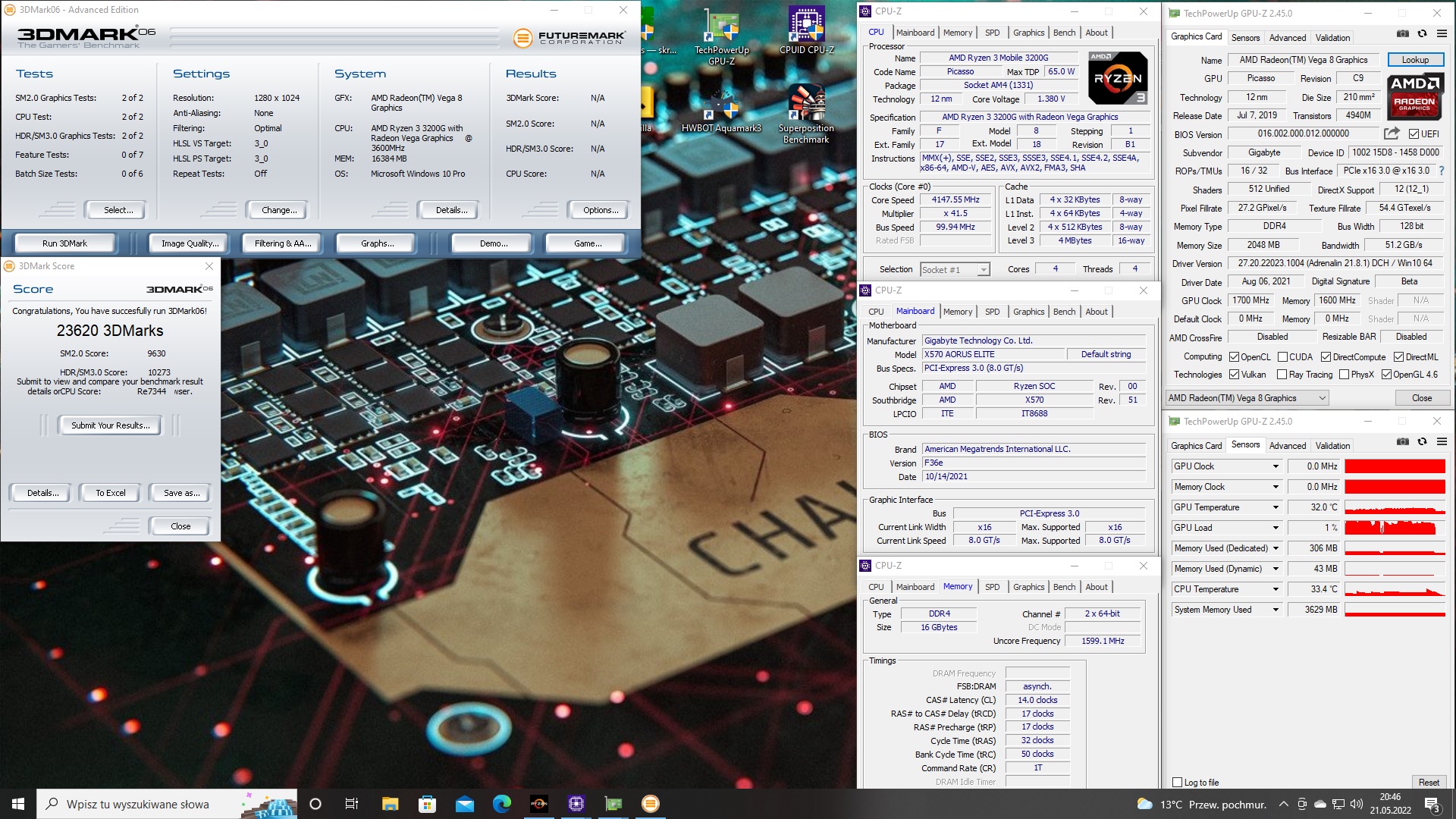The height and width of the screenshot is (819, 1456).
Task: Open CPU-Z Socket #1 selection dropdown
Action: click(955, 269)
